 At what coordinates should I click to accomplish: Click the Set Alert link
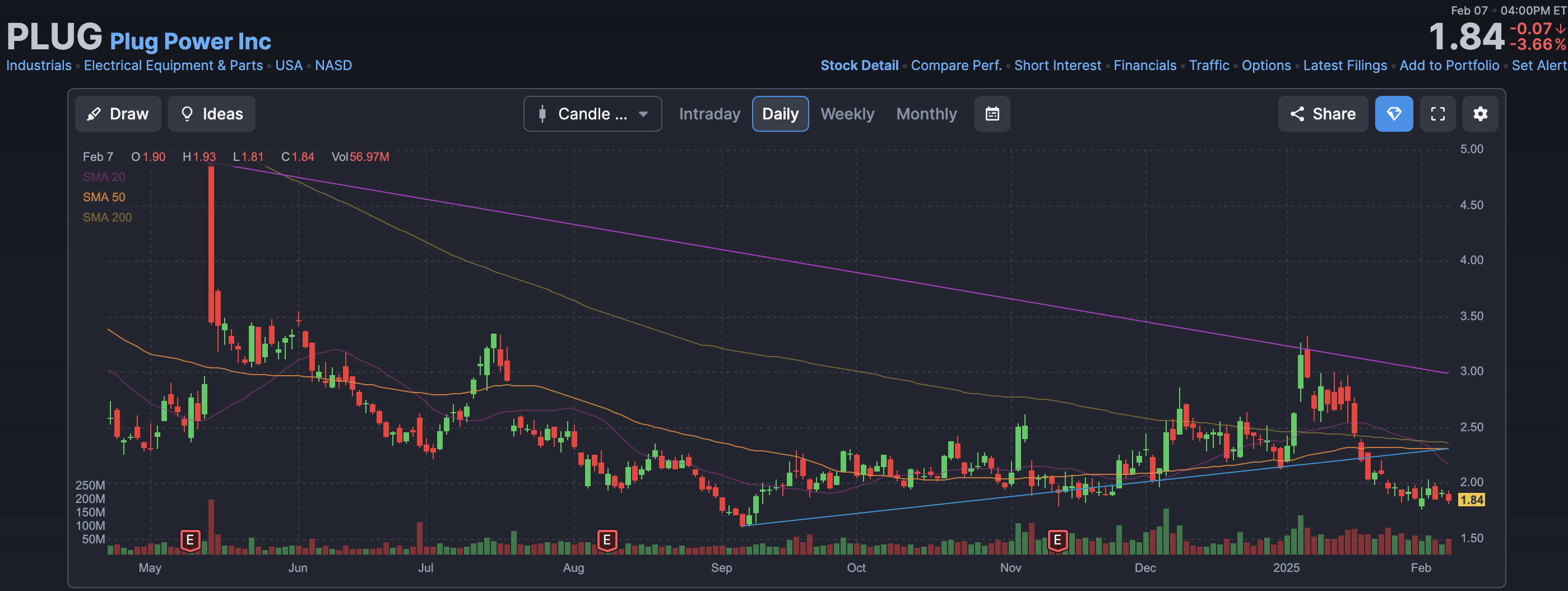click(1539, 65)
